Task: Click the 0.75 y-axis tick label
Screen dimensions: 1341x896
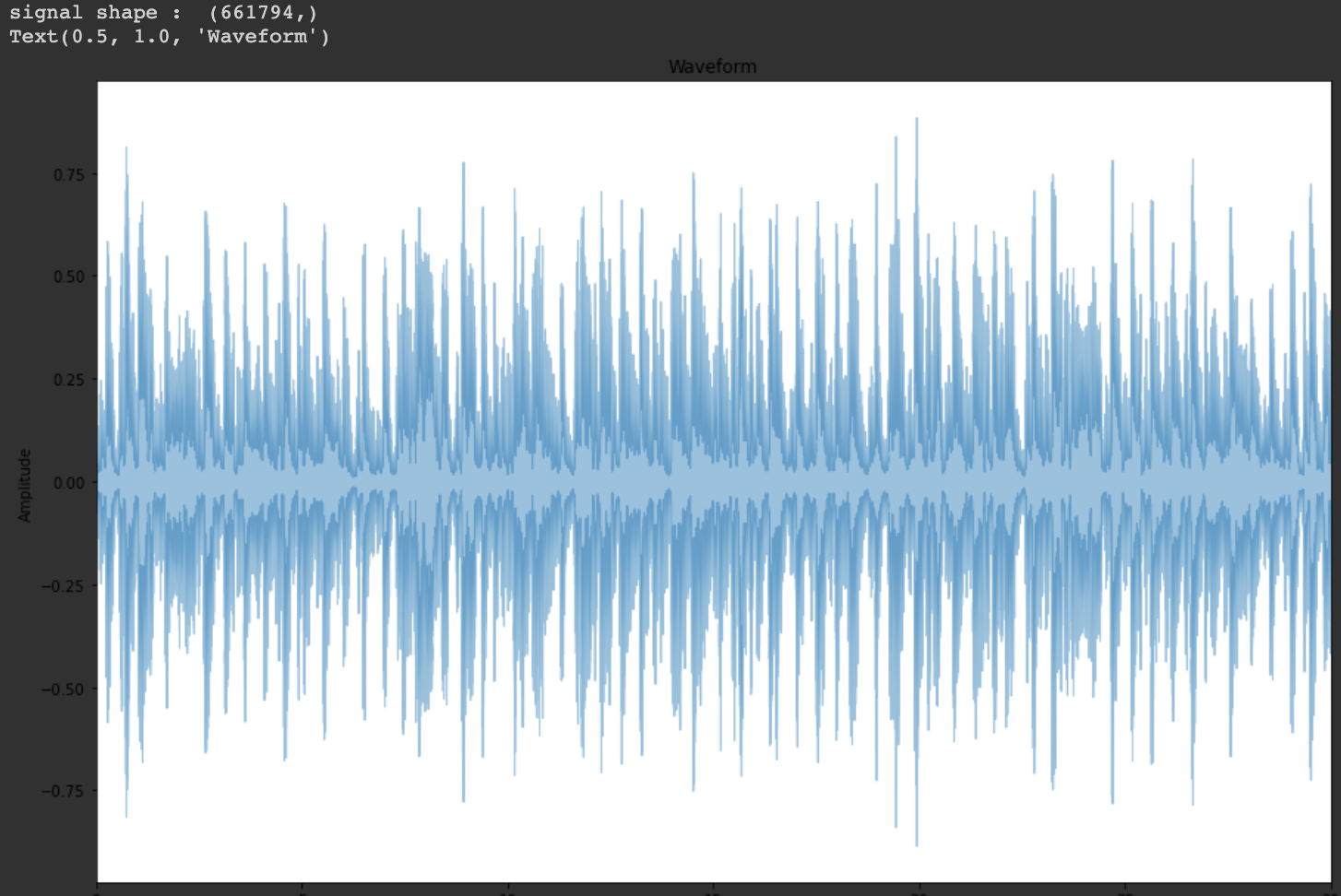Action: pyautogui.click(x=68, y=174)
